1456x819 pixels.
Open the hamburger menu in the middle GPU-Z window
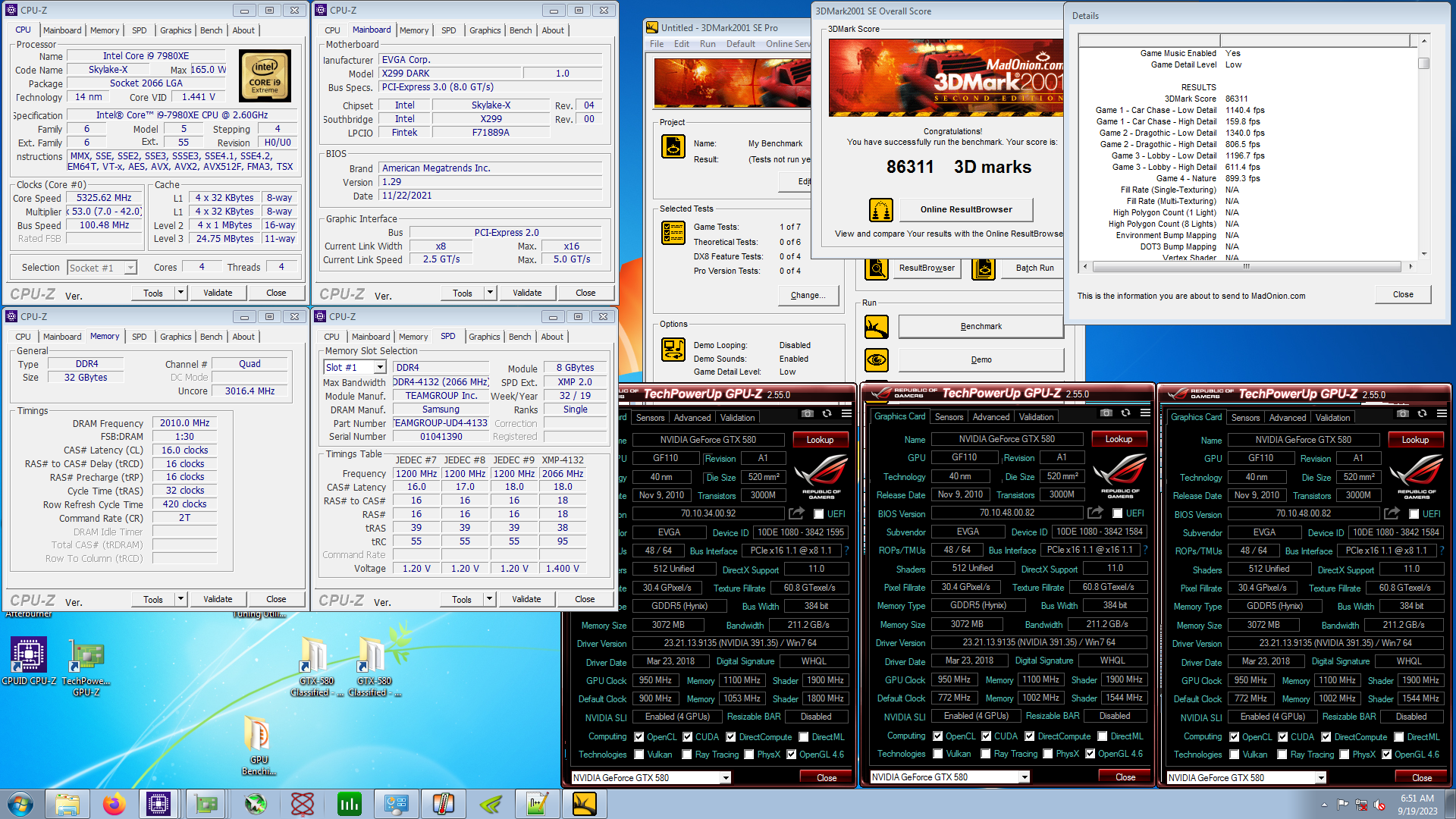1145,413
